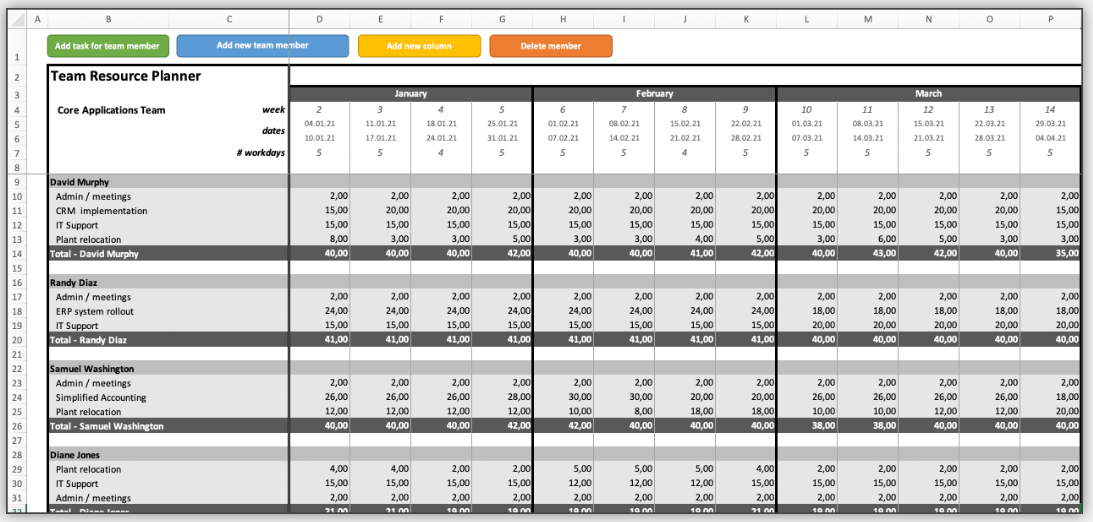
Task: Click the orange Delete member button
Action: [551, 46]
